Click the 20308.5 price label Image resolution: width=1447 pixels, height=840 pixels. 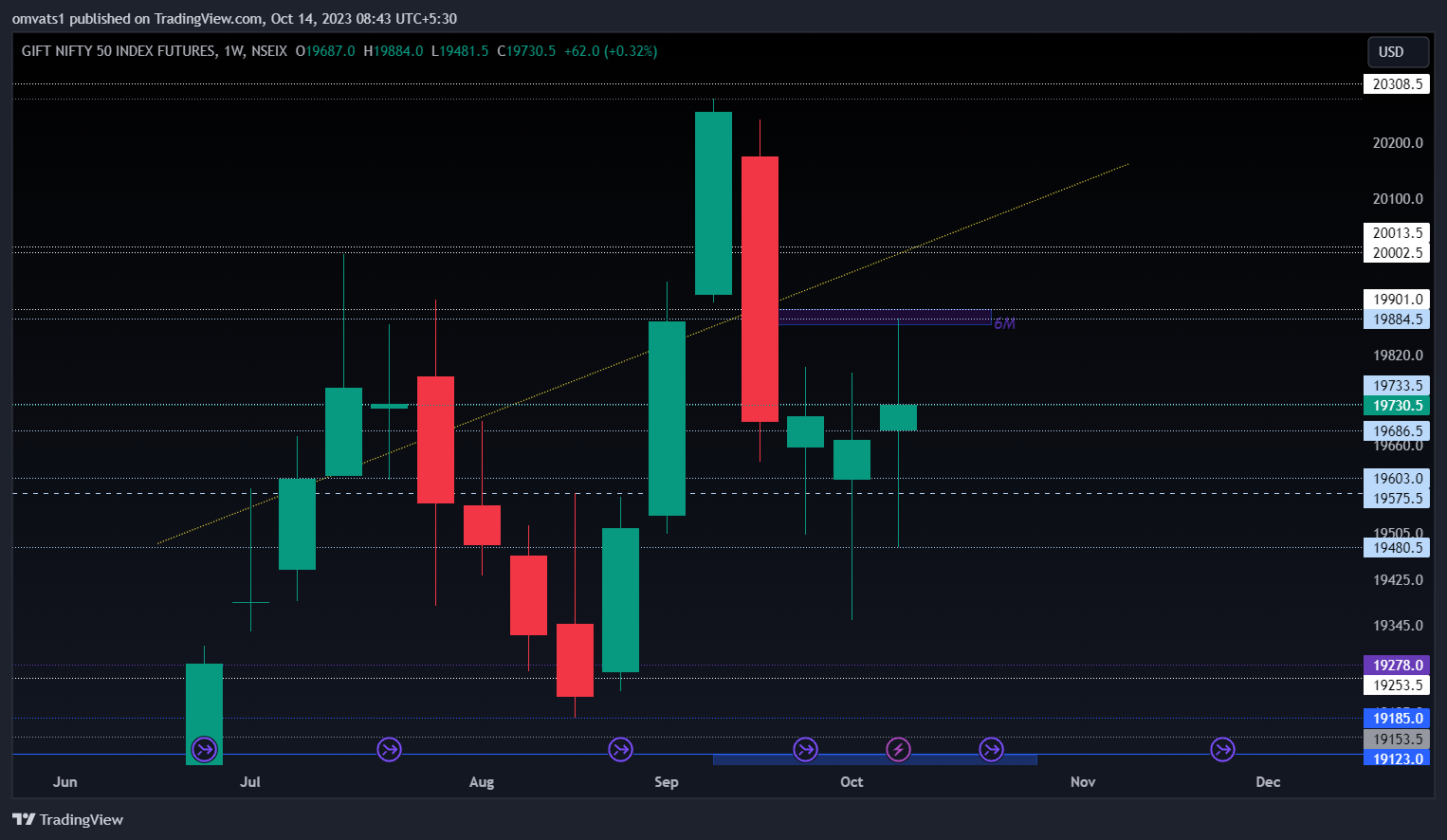pyautogui.click(x=1397, y=84)
